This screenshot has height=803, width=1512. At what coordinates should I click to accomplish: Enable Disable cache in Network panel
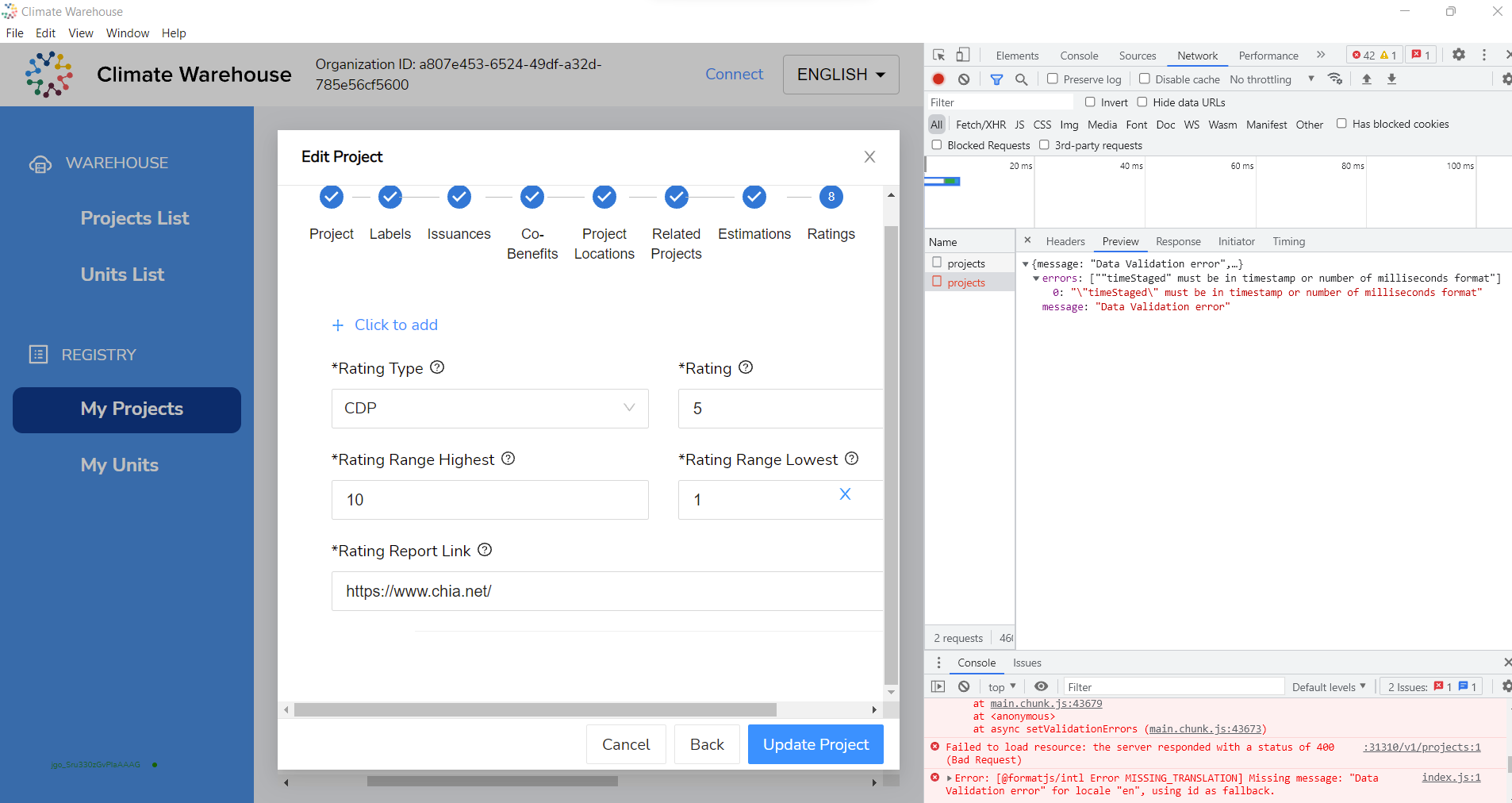(1145, 79)
